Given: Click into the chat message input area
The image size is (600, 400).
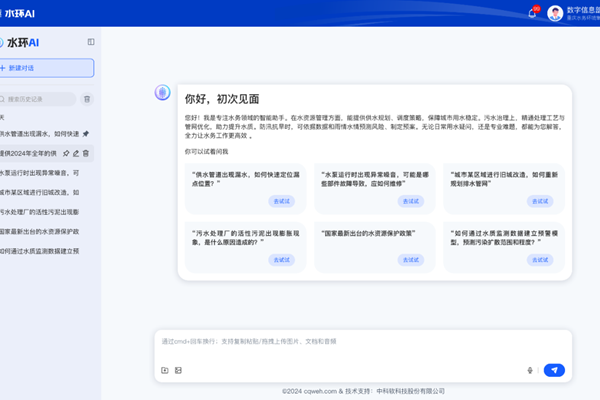Looking at the screenshot, I should pyautogui.click(x=360, y=343).
